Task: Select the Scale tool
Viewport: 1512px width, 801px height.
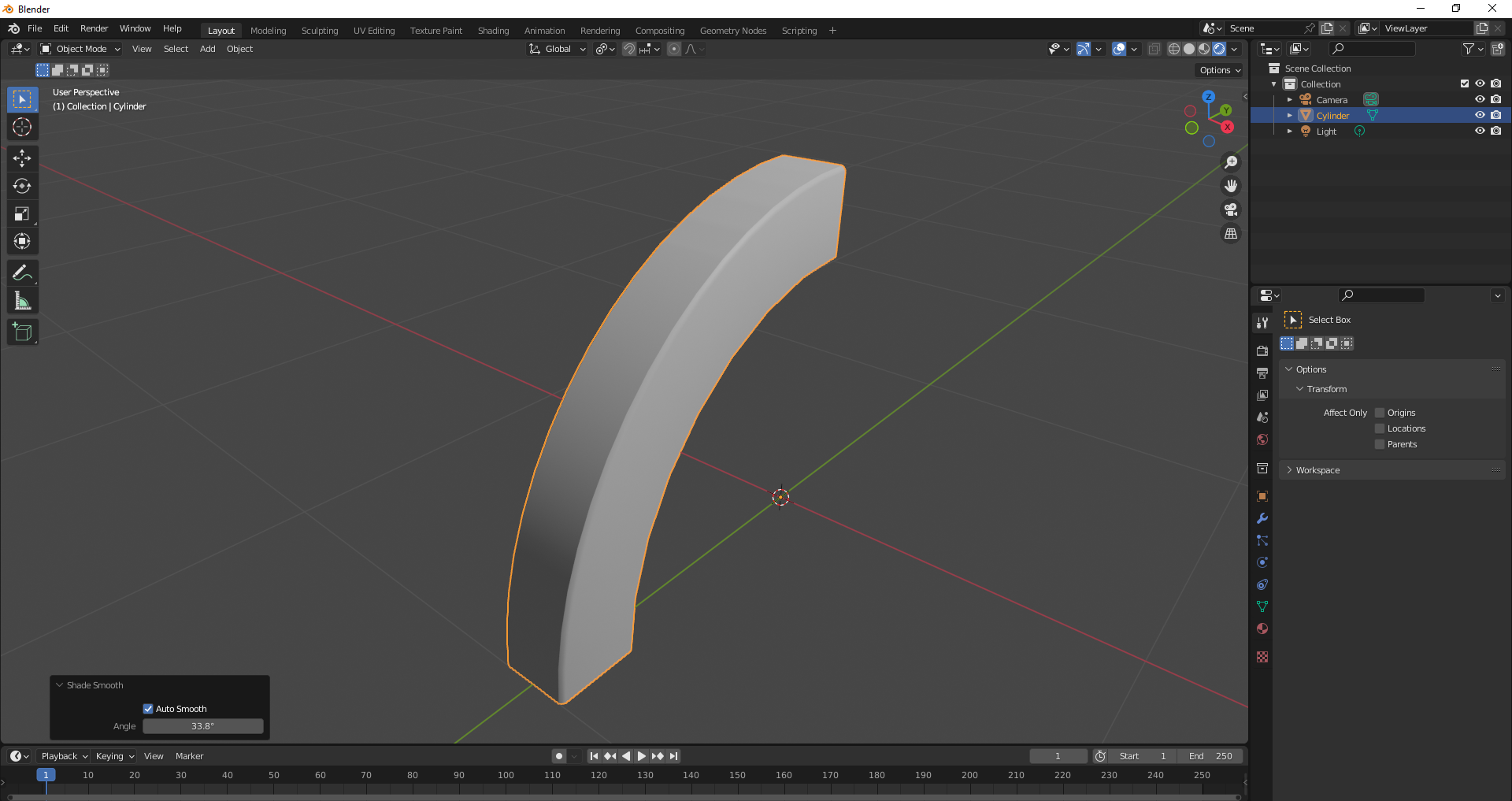Action: (22, 213)
